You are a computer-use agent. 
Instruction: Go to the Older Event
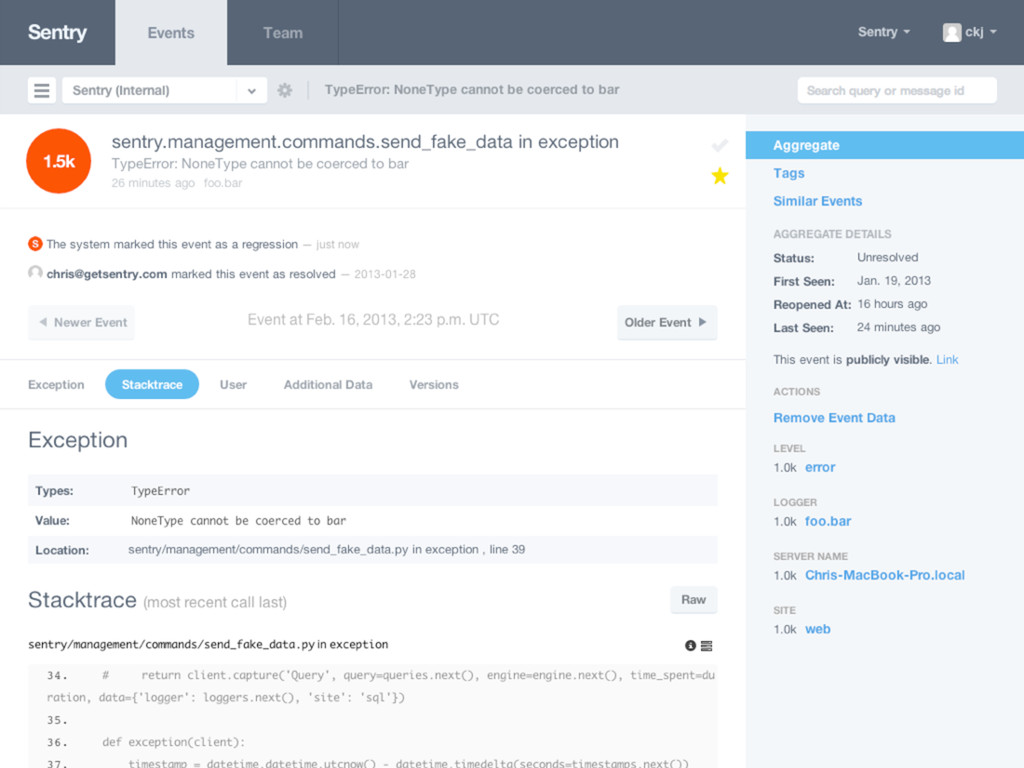point(667,322)
